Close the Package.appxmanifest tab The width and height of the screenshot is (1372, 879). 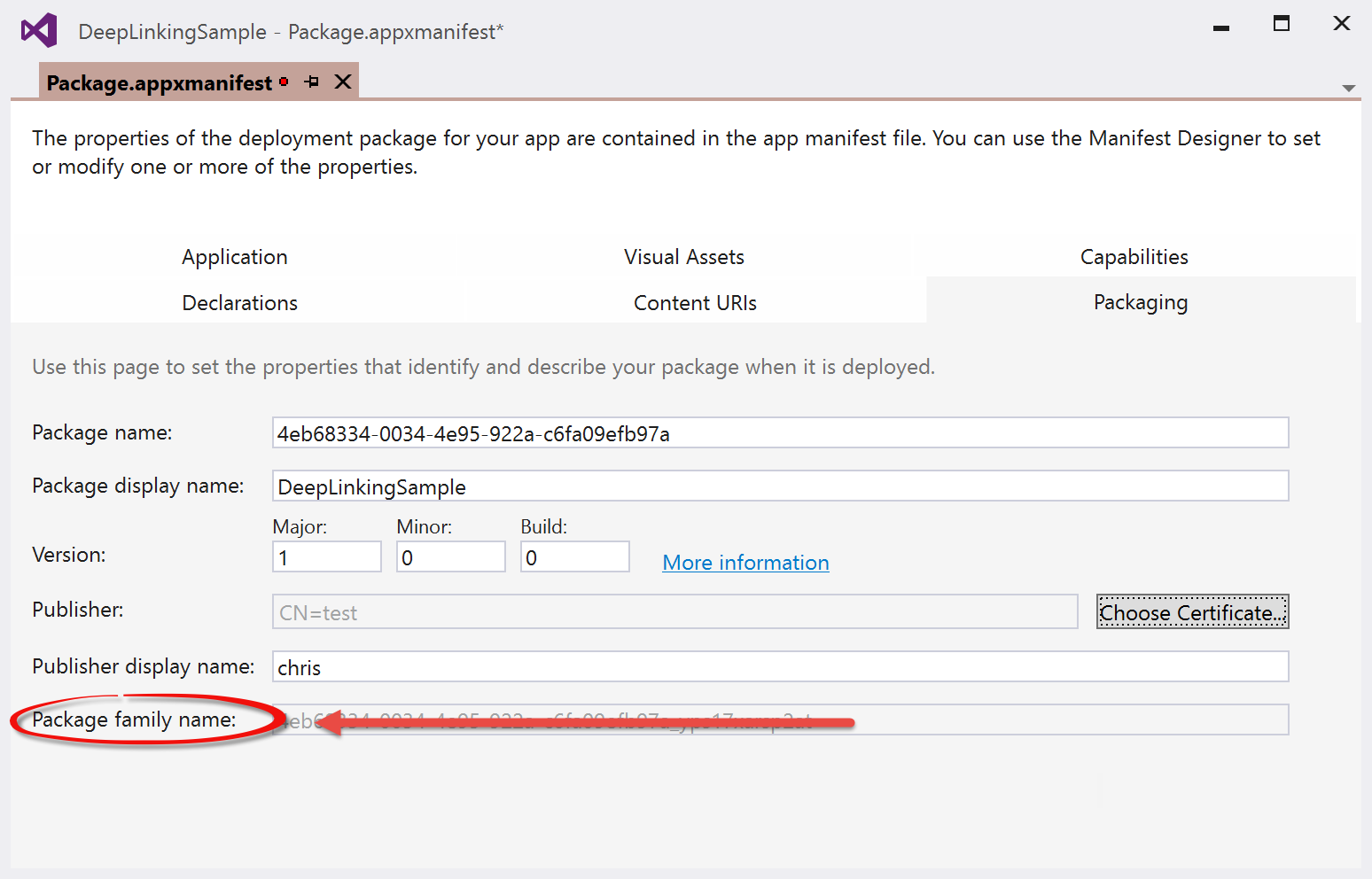343,82
